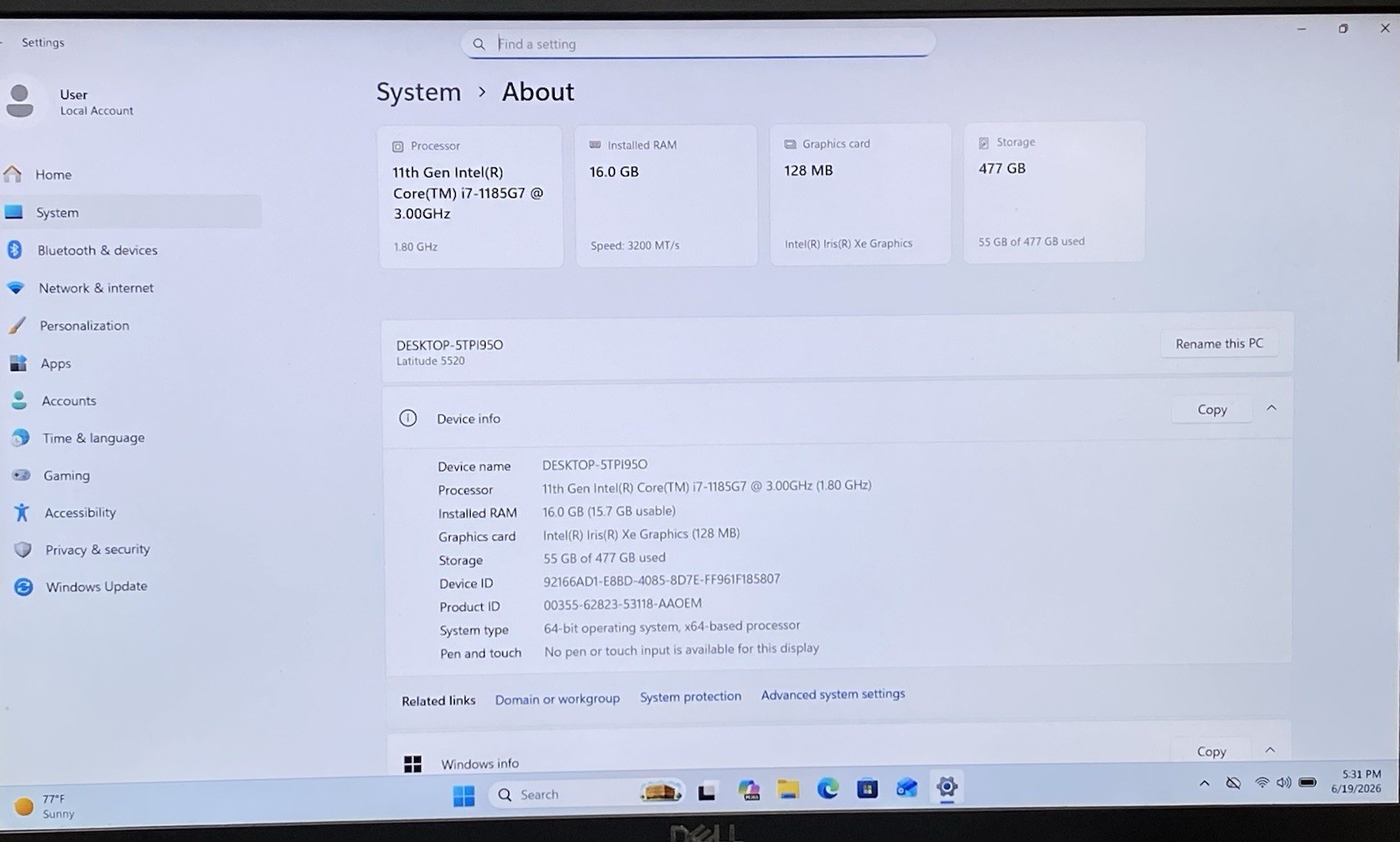The width and height of the screenshot is (1400, 842).
Task: Focus the Find a setting search box
Action: tap(698, 43)
